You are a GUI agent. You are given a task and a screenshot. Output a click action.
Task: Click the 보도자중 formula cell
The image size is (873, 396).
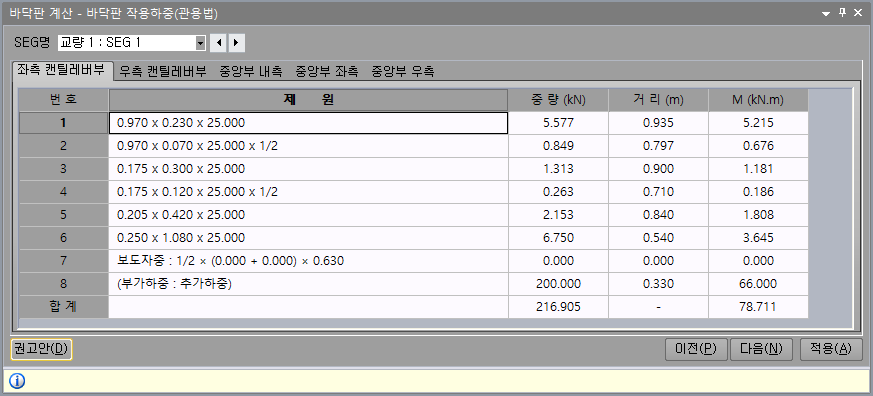pos(308,261)
